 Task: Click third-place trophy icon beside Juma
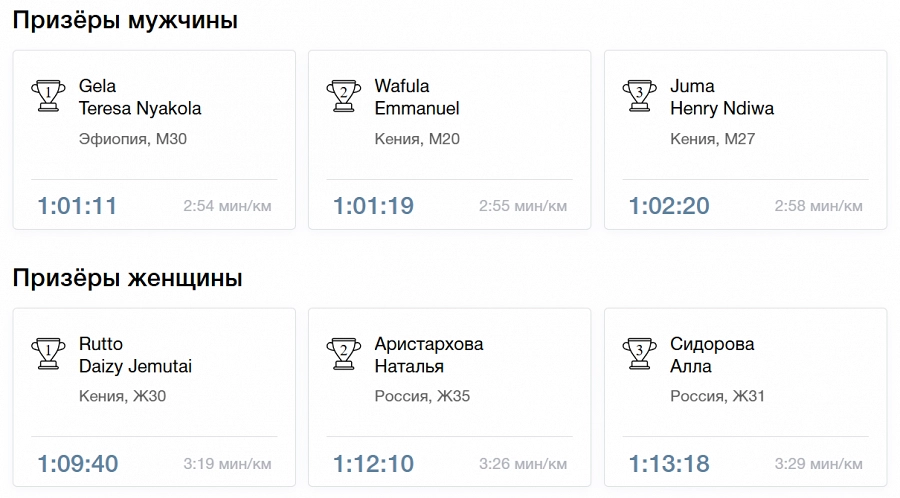(x=639, y=96)
